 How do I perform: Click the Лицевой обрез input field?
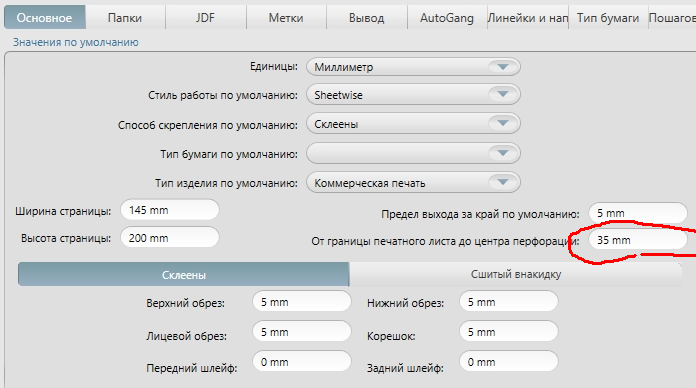coord(302,332)
